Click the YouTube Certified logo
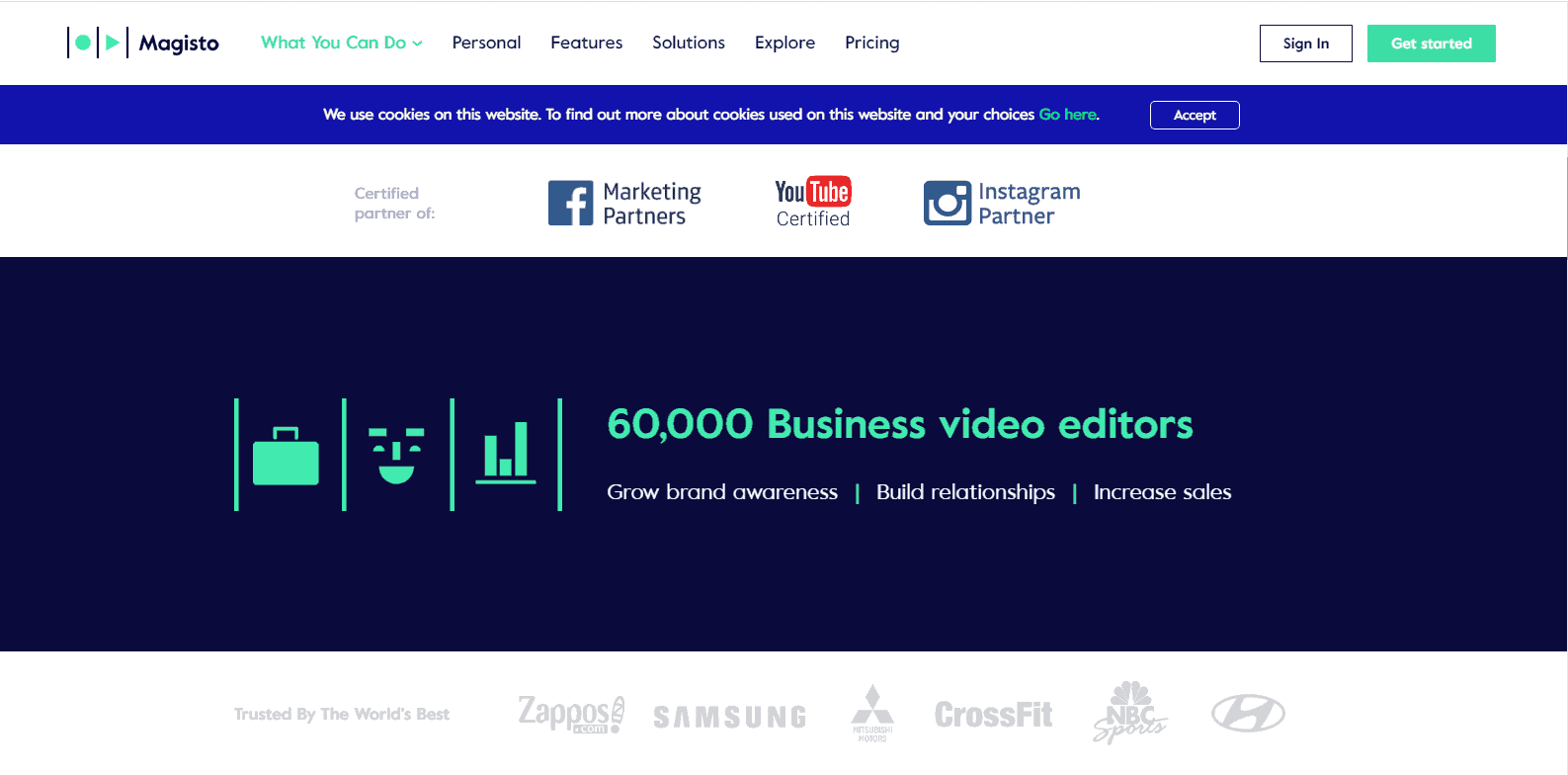Viewport: 1568px width, 775px height. [812, 203]
